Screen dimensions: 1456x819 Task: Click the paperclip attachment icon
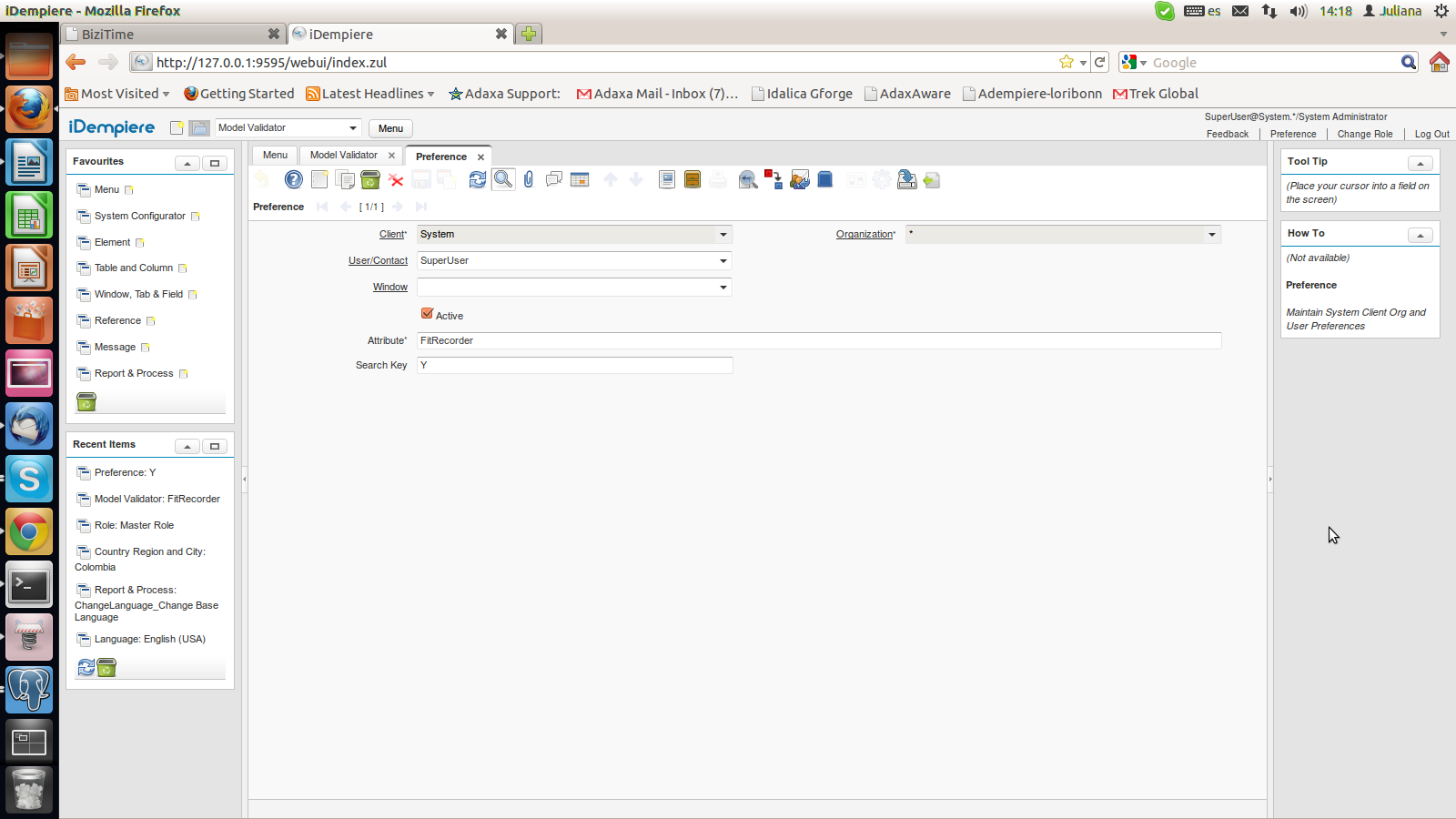coord(528,179)
